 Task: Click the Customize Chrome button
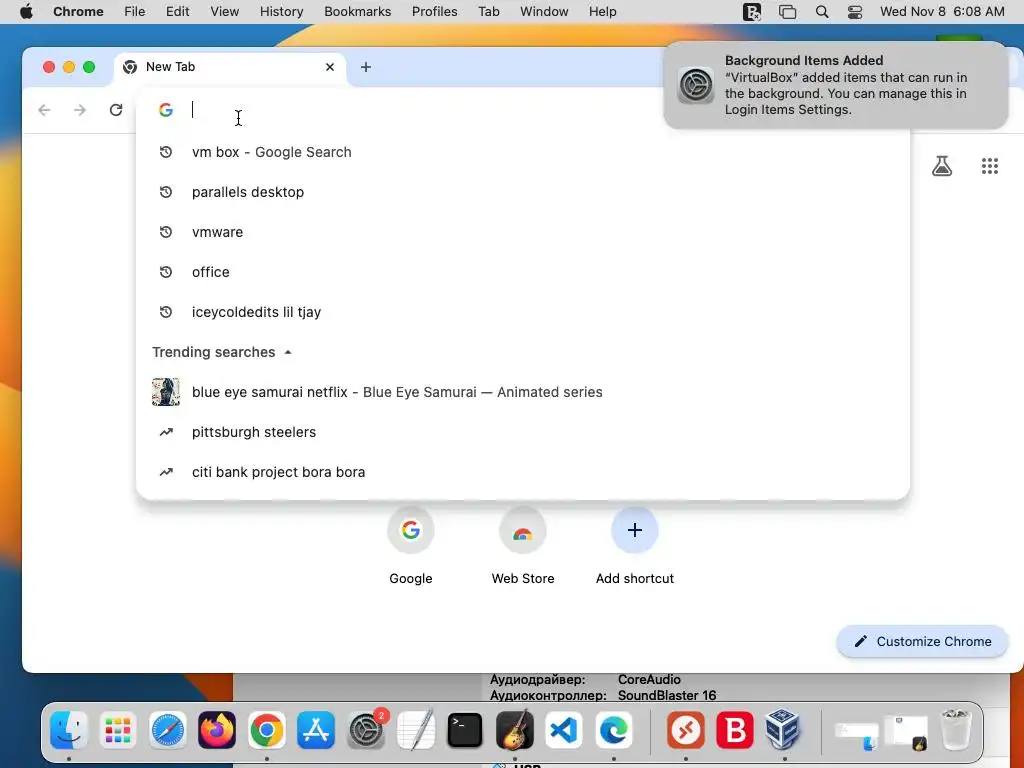pos(922,641)
